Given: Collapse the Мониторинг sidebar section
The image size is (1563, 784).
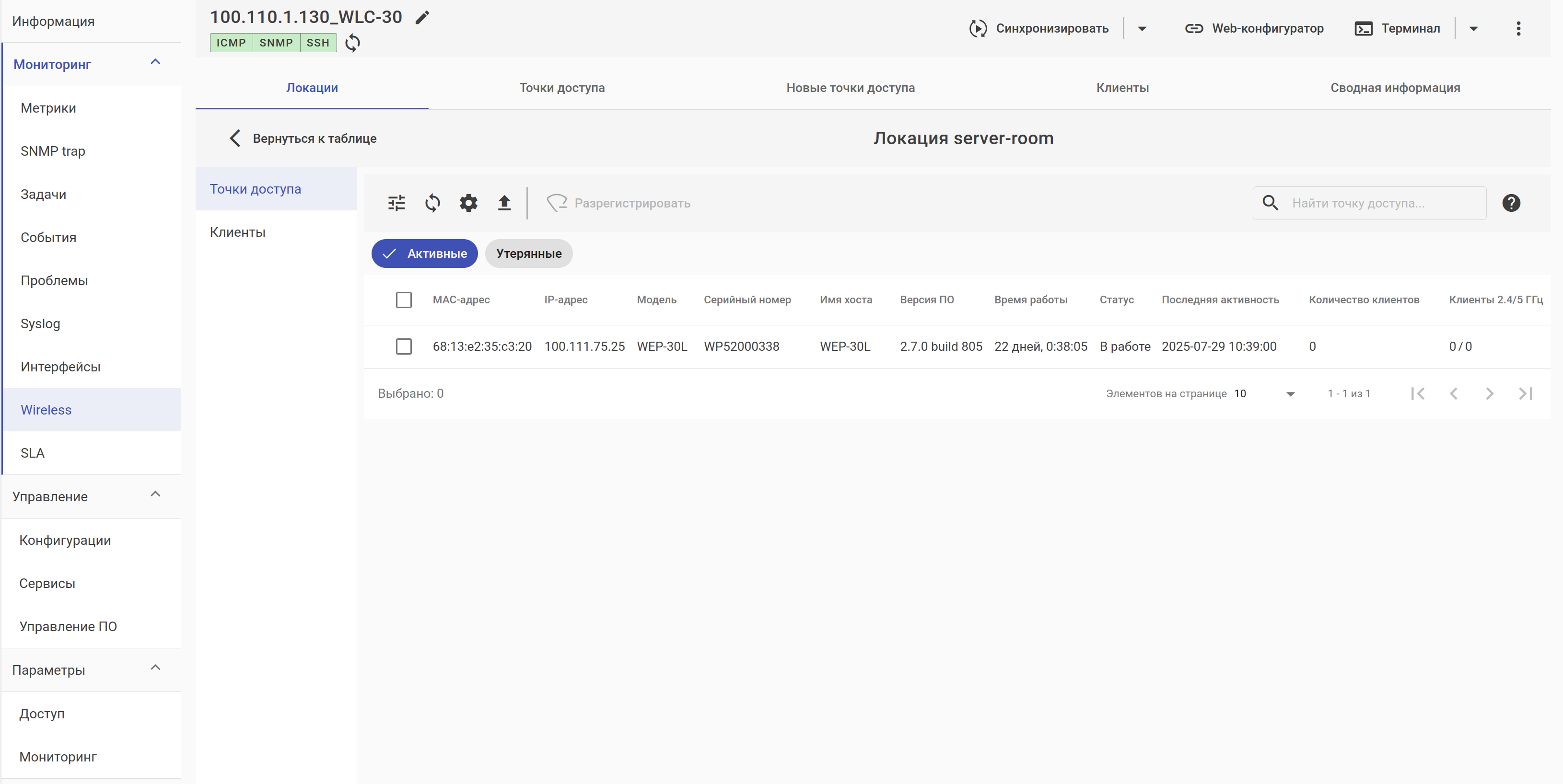Looking at the screenshot, I should 155,62.
